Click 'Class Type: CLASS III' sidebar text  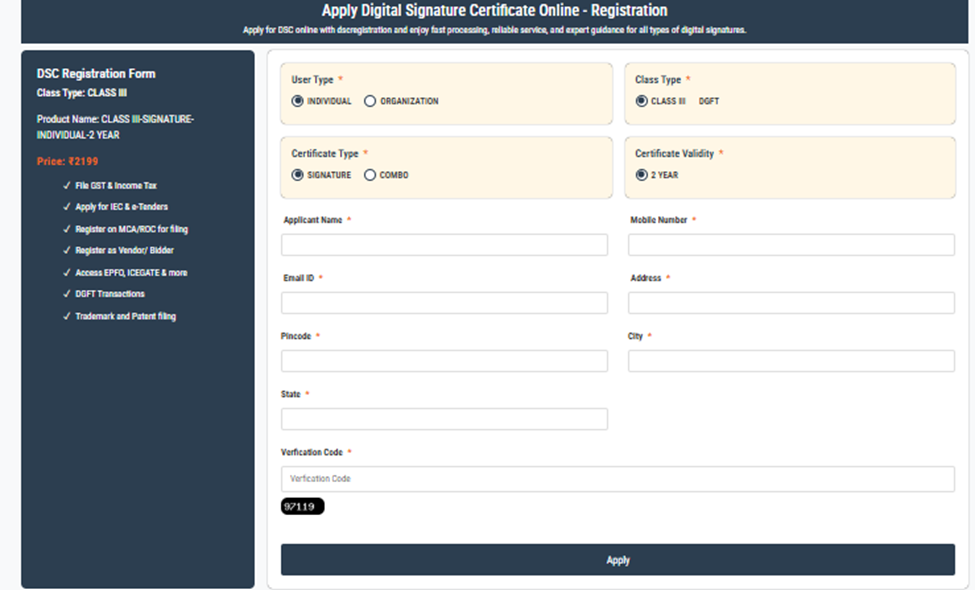click(x=81, y=93)
